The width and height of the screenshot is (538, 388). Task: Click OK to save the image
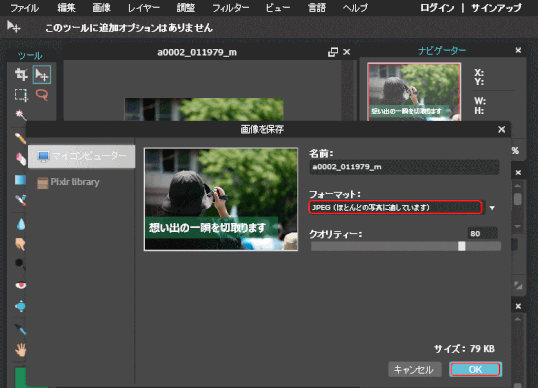click(475, 369)
